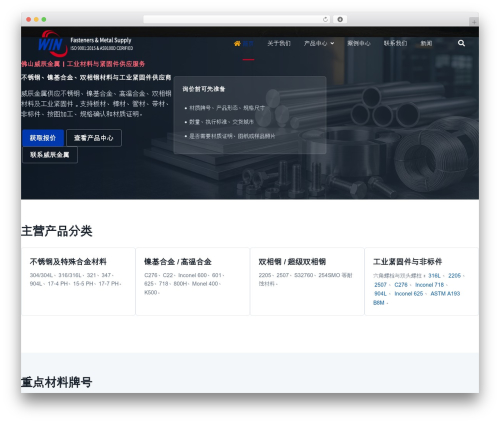Open the 不锈钢及特殊合金材料 card
The width and height of the screenshot is (500, 423).
pos(78,281)
